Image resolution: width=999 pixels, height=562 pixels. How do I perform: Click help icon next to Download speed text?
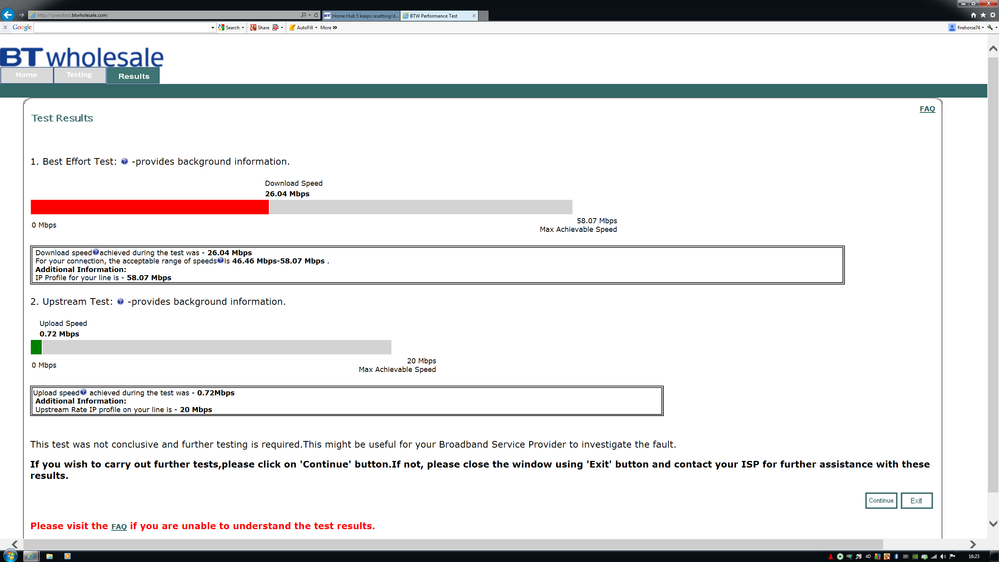pyautogui.click(x=96, y=252)
